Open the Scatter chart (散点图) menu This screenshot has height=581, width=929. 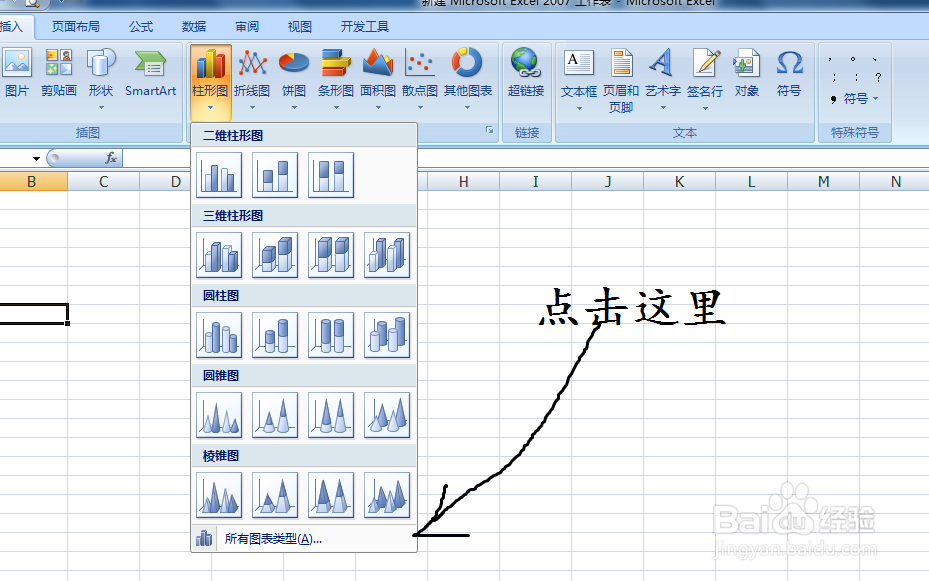pyautogui.click(x=420, y=79)
